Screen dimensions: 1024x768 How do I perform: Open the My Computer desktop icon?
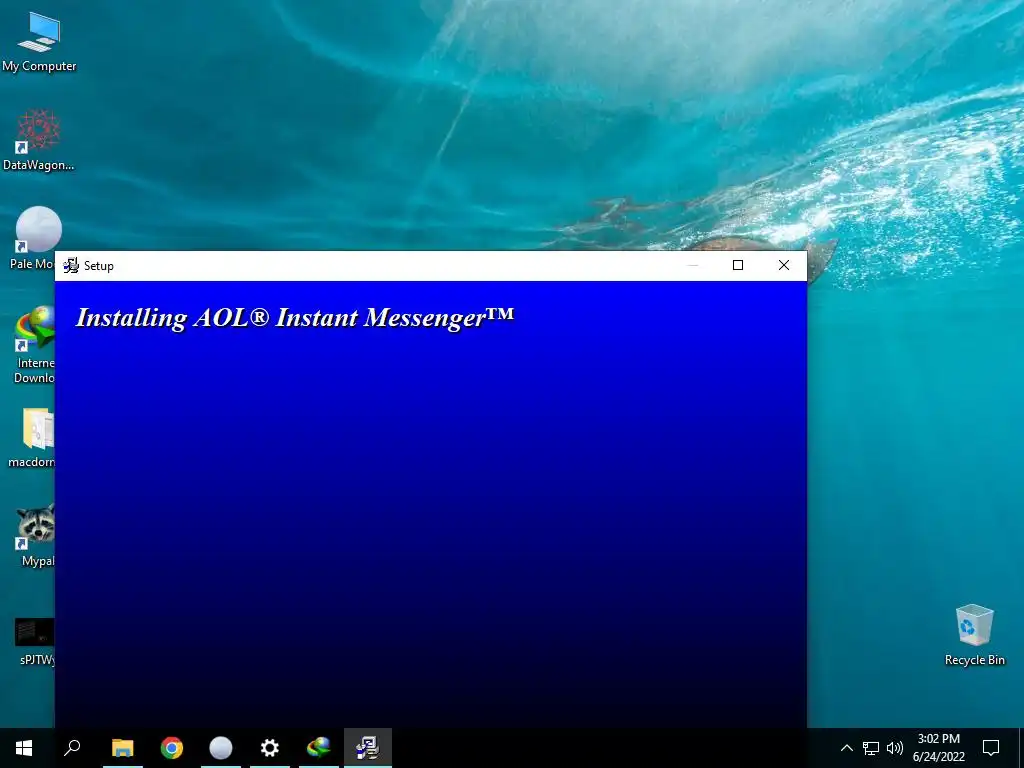[39, 42]
